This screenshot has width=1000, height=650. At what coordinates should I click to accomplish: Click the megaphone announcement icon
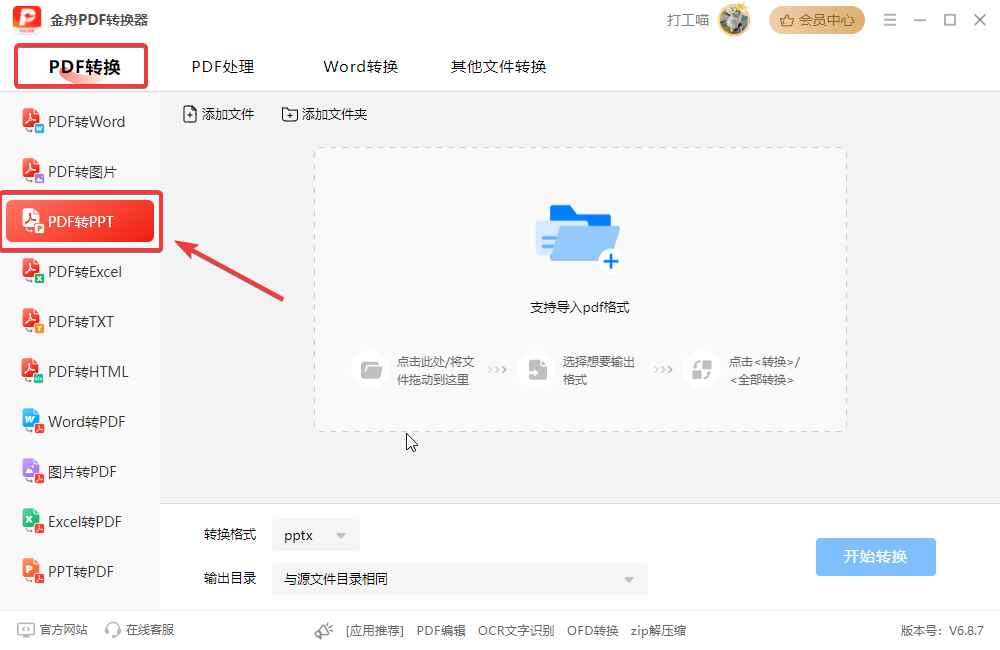click(x=324, y=630)
